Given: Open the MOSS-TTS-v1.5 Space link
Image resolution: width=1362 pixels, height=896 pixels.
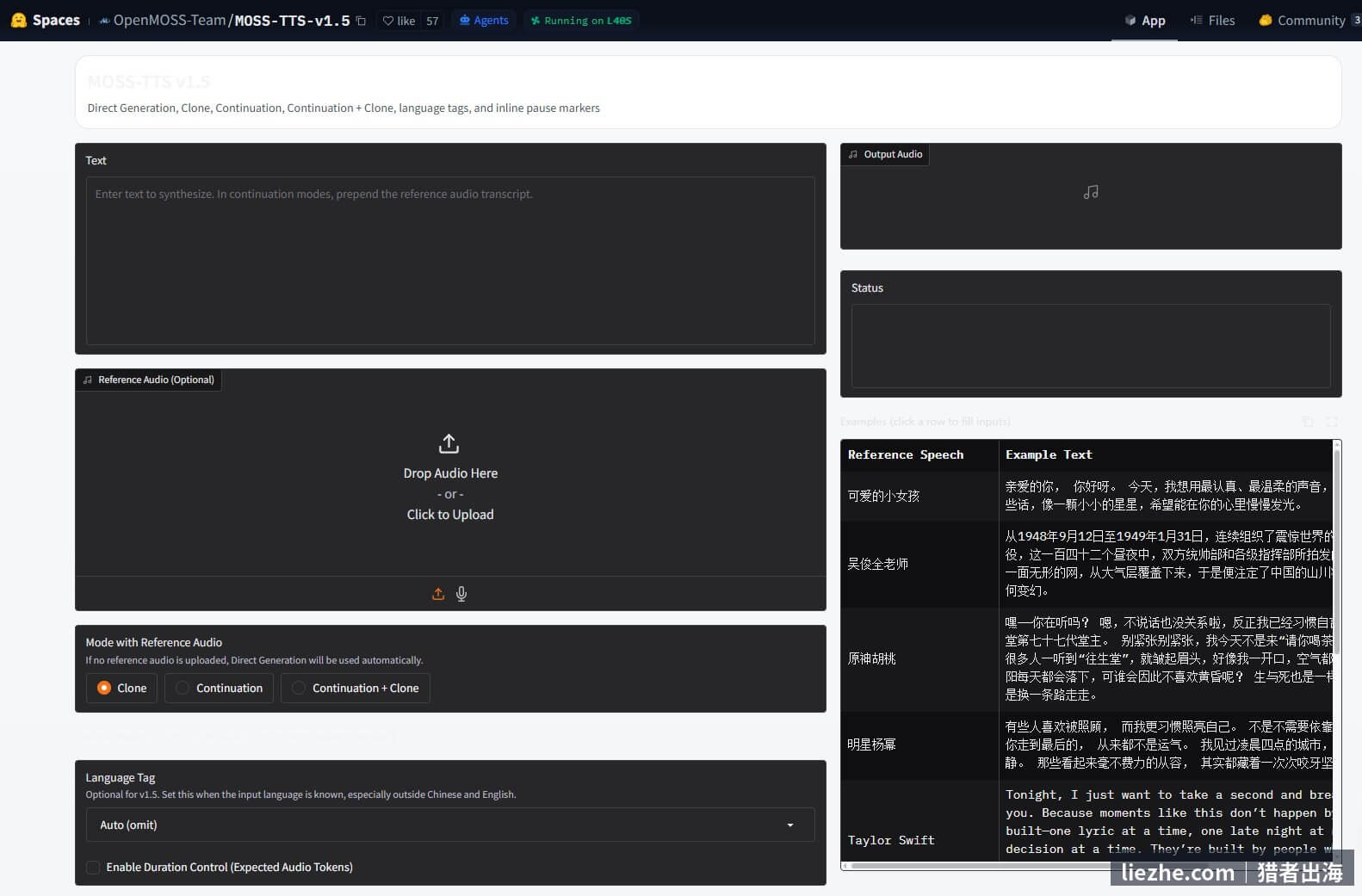Looking at the screenshot, I should click(292, 21).
